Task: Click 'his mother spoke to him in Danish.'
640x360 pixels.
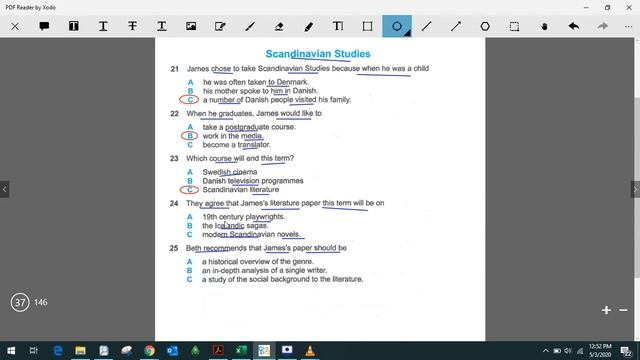Action: pos(260,91)
